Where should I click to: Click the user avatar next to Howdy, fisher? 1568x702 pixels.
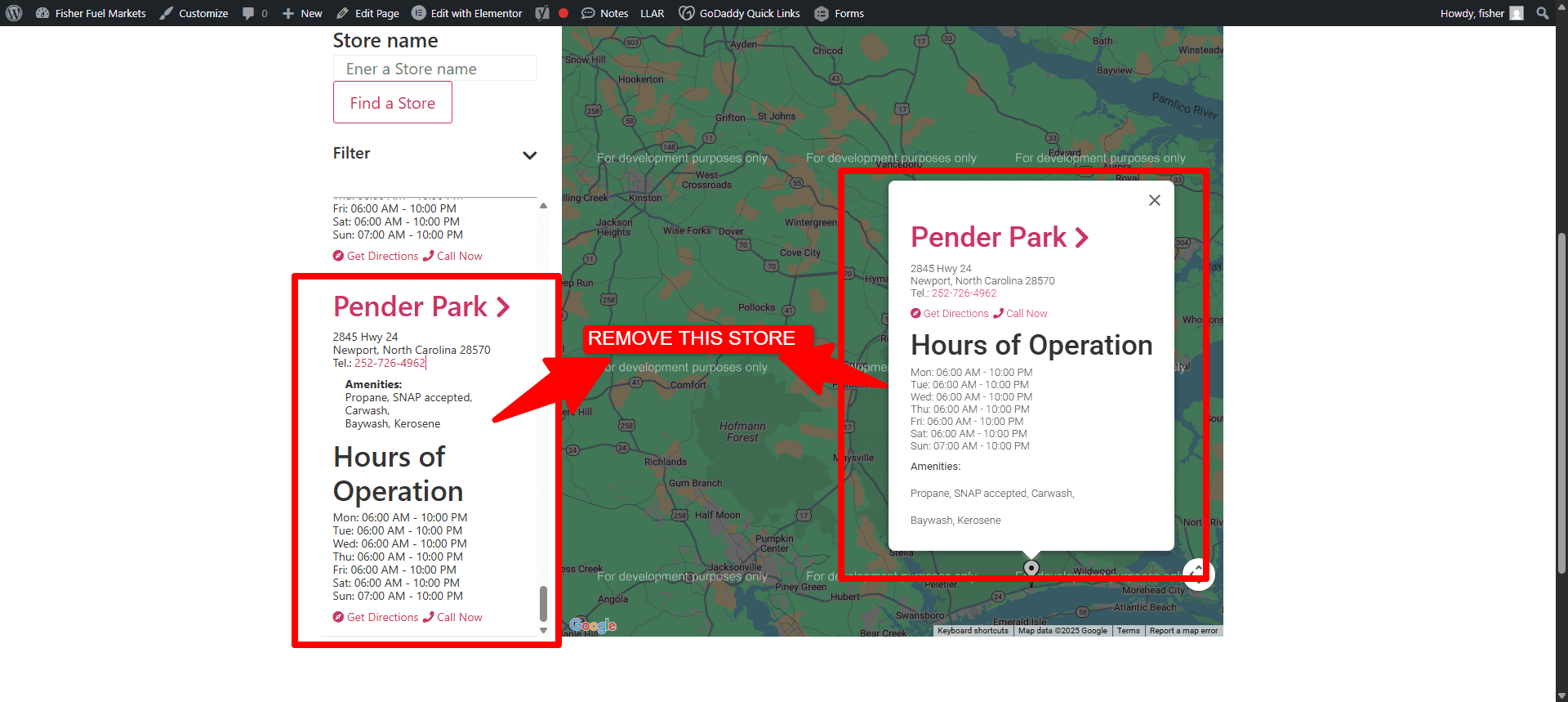pyautogui.click(x=1517, y=13)
